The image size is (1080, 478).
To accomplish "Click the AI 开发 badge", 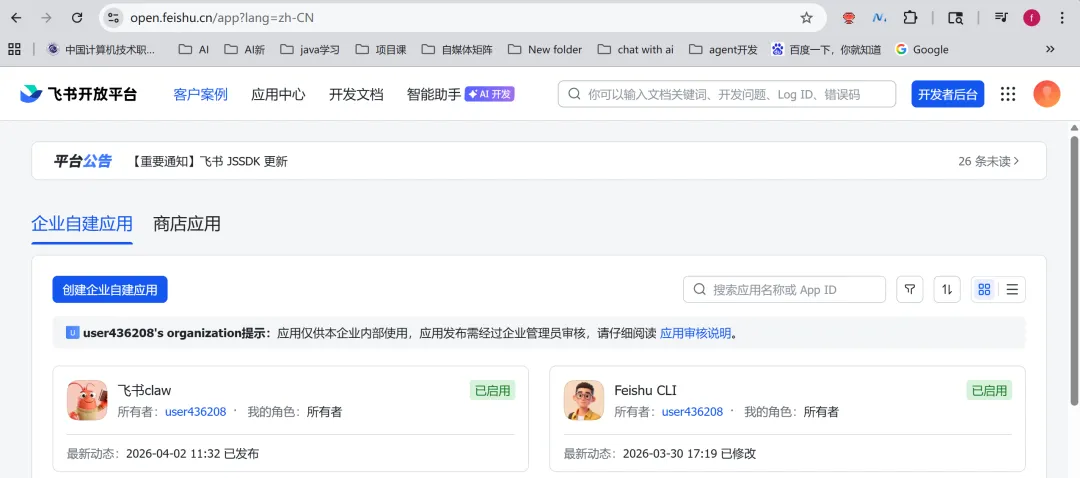I will pyautogui.click(x=490, y=94).
